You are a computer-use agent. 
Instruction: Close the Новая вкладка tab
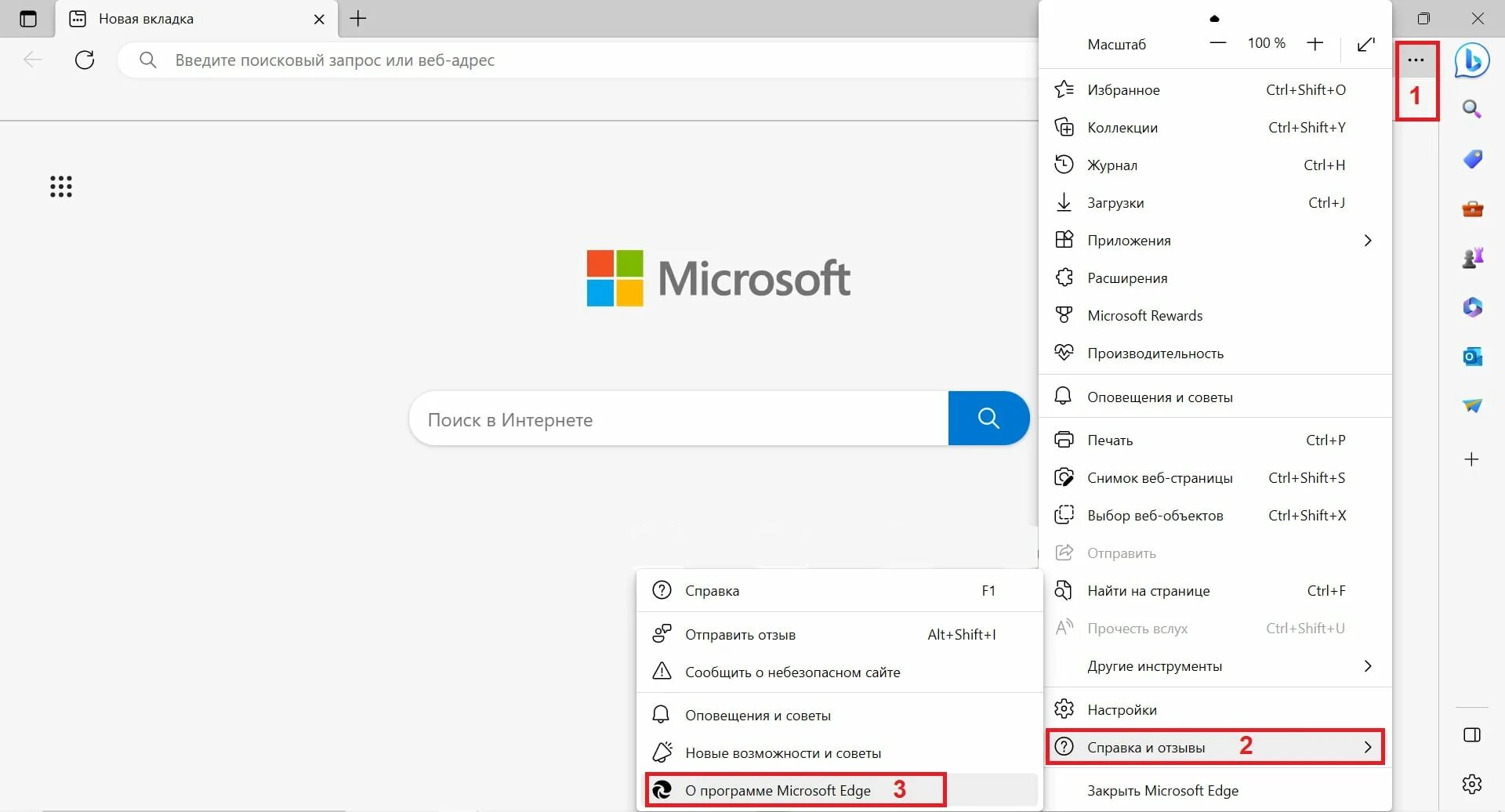[x=319, y=19]
